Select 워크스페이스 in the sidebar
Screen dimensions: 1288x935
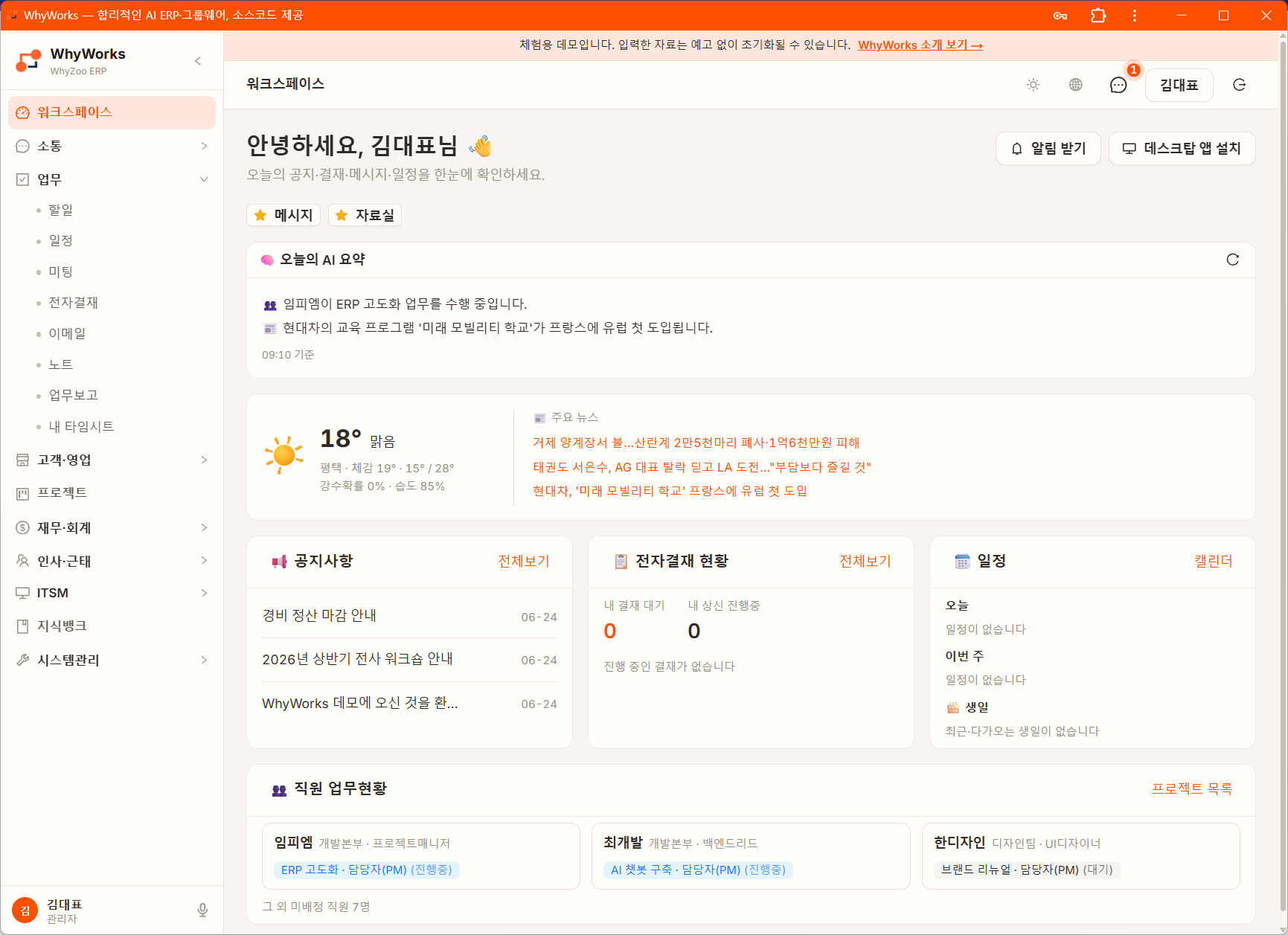[x=112, y=112]
